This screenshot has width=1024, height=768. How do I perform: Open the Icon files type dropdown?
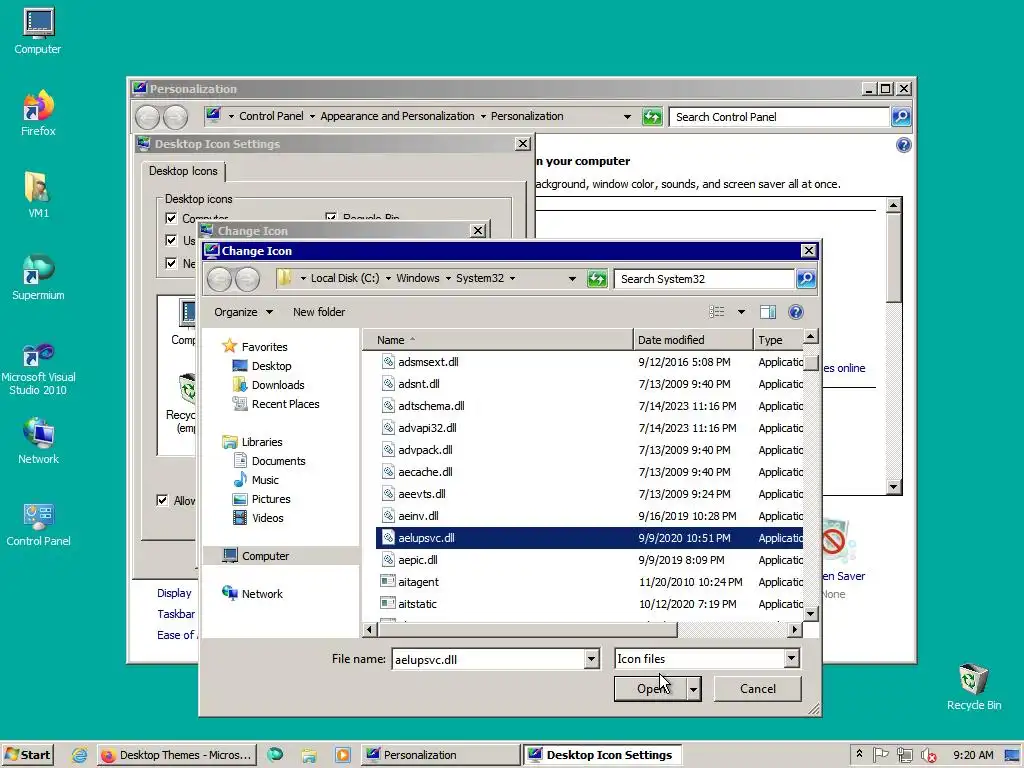point(792,658)
